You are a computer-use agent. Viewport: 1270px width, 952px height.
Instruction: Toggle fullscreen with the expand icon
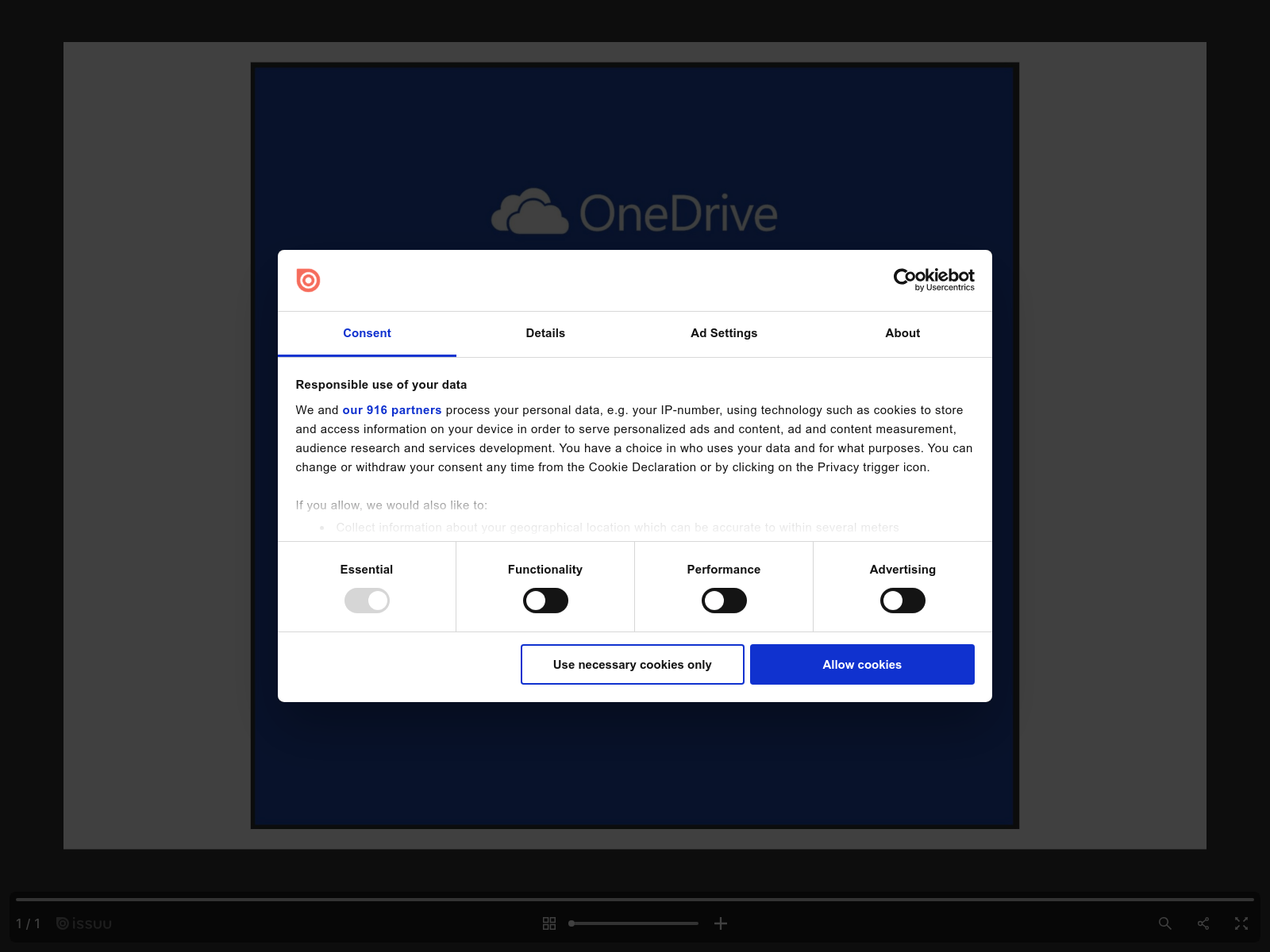[1241, 923]
